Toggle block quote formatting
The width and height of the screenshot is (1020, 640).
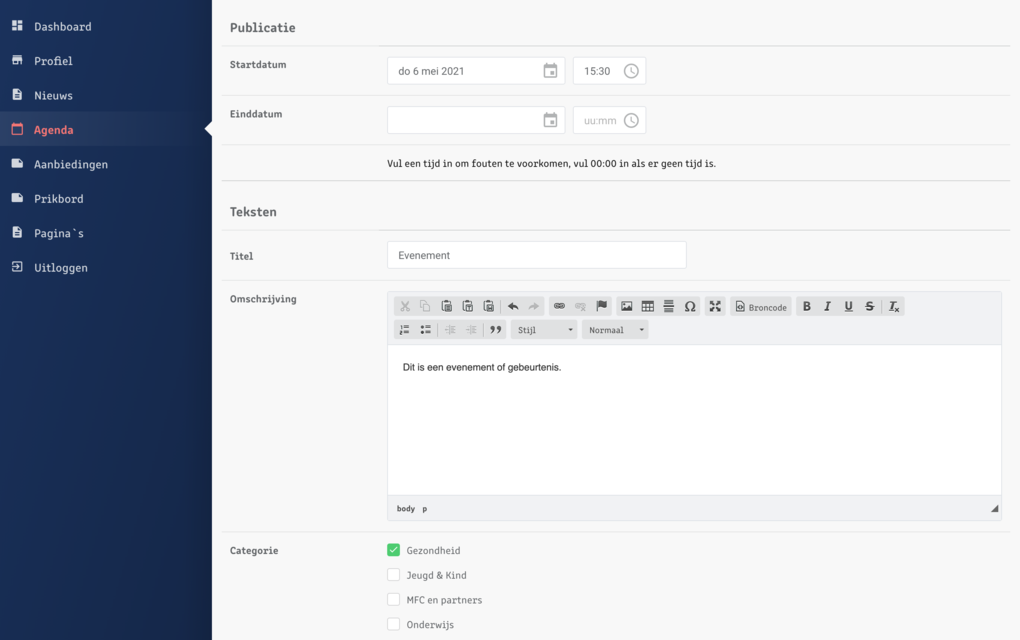click(495, 330)
